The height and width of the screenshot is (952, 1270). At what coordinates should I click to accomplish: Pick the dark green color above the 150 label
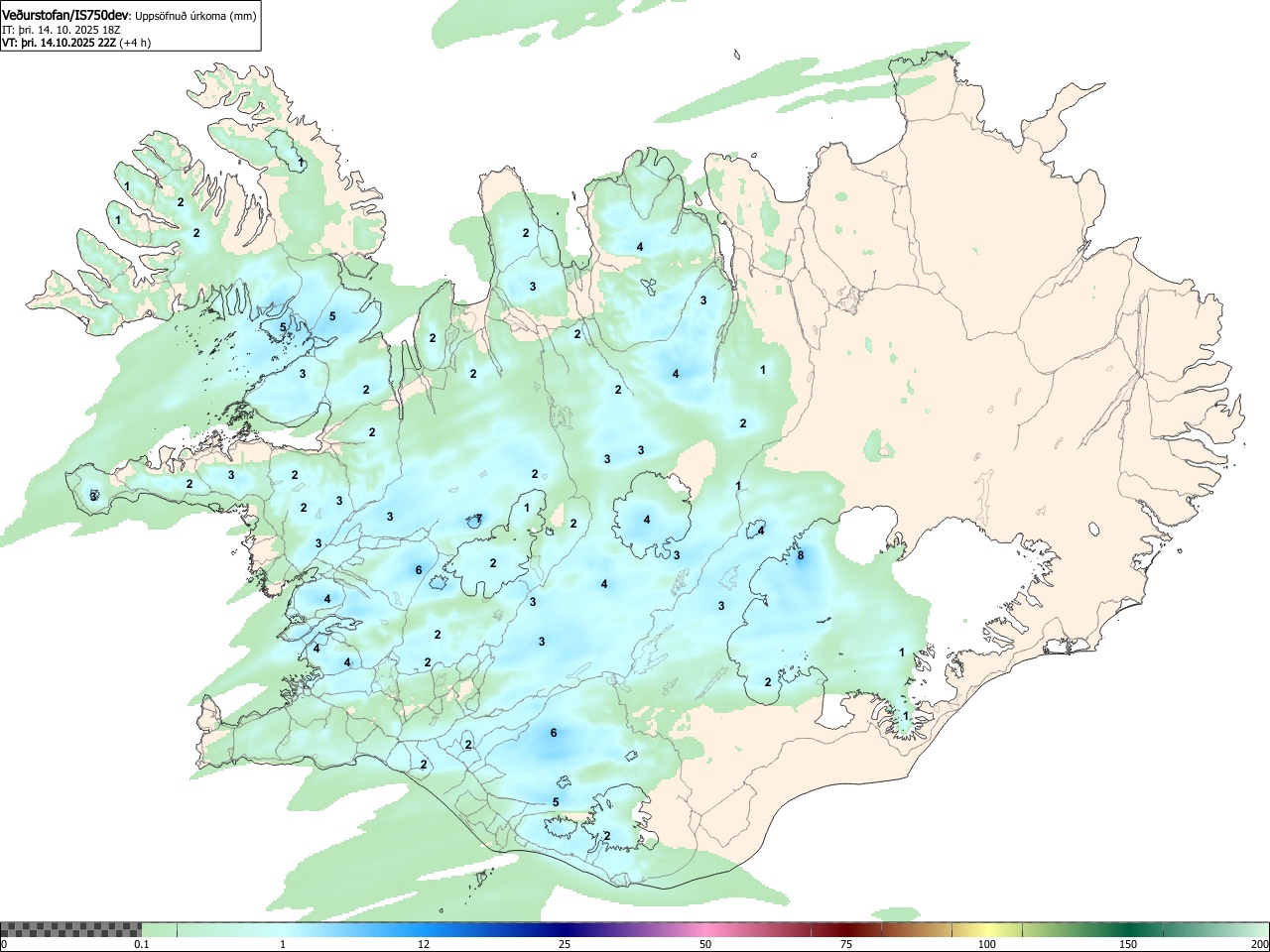(1128, 929)
